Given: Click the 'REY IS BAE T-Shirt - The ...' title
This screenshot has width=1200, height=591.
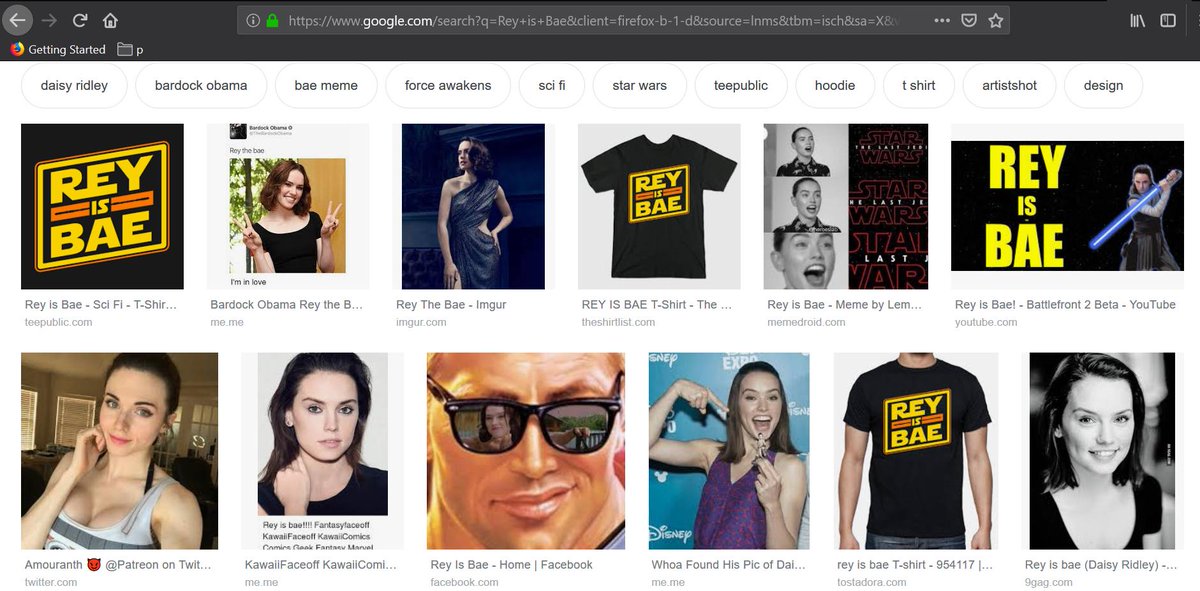Looking at the screenshot, I should [x=657, y=305].
